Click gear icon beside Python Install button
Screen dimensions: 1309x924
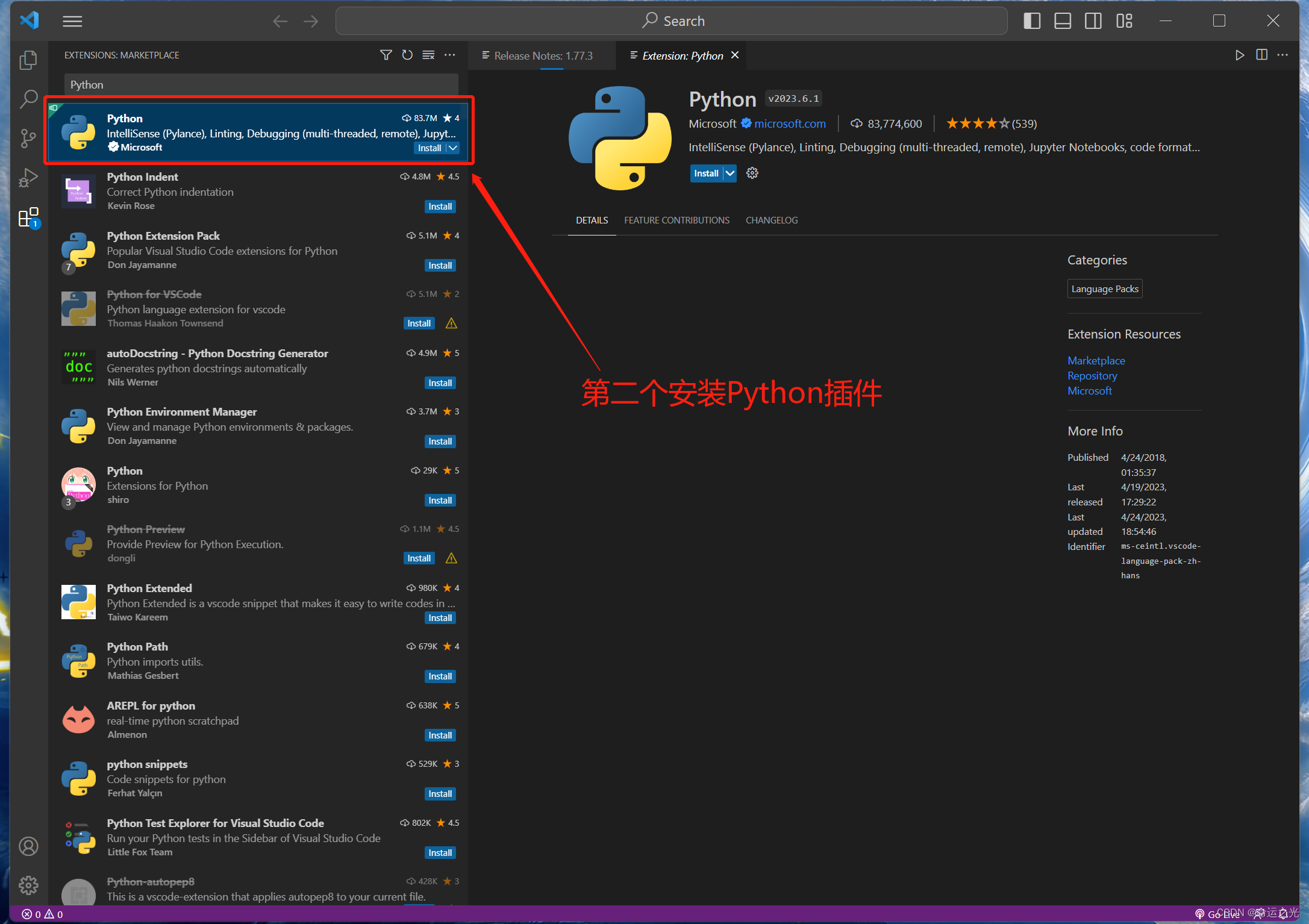(752, 173)
